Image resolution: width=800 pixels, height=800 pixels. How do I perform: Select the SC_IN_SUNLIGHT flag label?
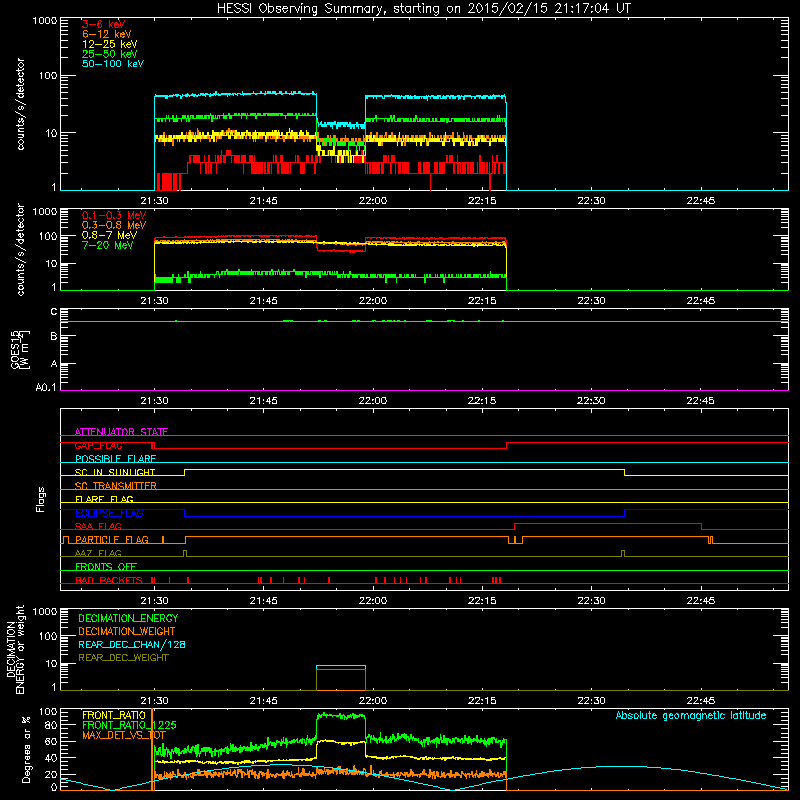pos(115,472)
